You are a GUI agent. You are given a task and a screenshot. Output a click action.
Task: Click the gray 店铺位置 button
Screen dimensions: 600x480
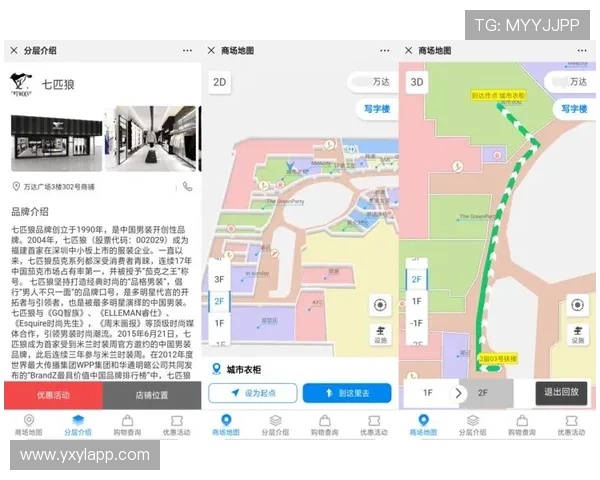[x=152, y=395]
